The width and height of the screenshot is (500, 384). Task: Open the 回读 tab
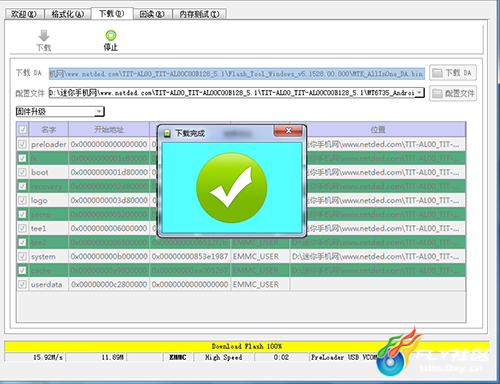(x=152, y=14)
